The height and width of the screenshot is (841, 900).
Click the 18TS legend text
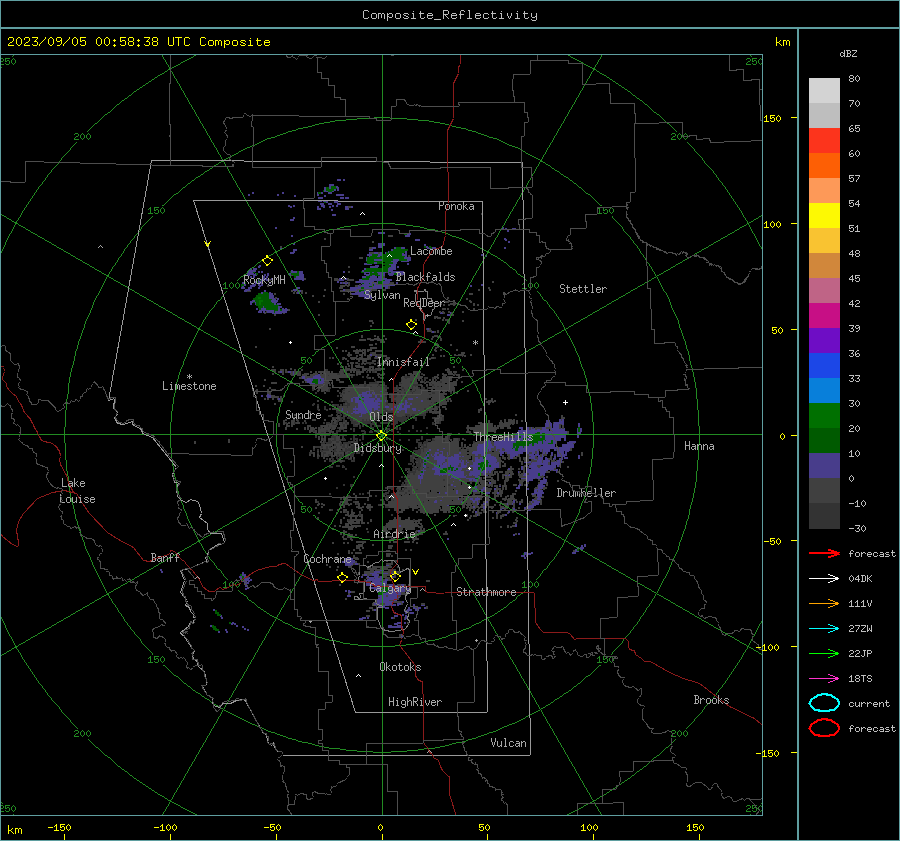[x=860, y=679]
